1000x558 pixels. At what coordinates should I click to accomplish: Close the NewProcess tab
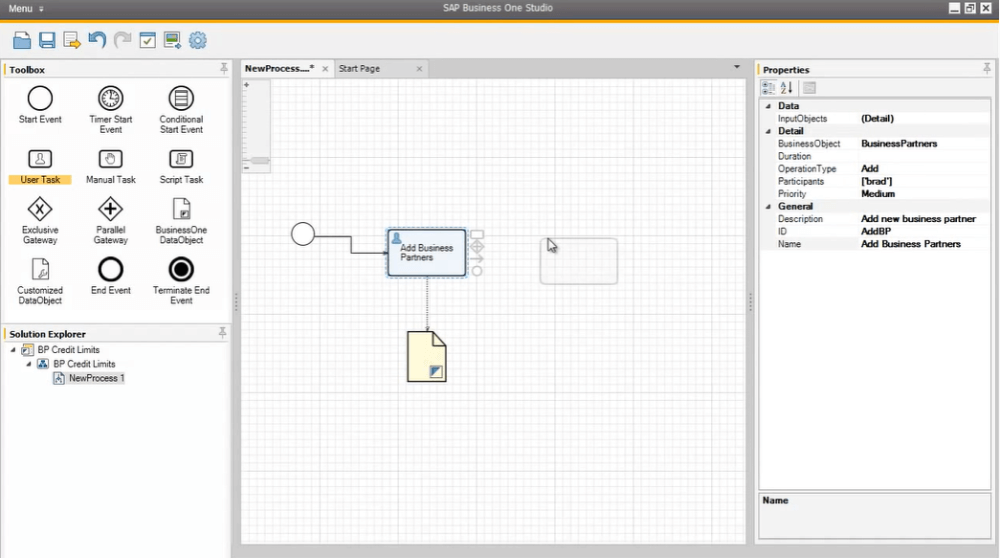[325, 69]
